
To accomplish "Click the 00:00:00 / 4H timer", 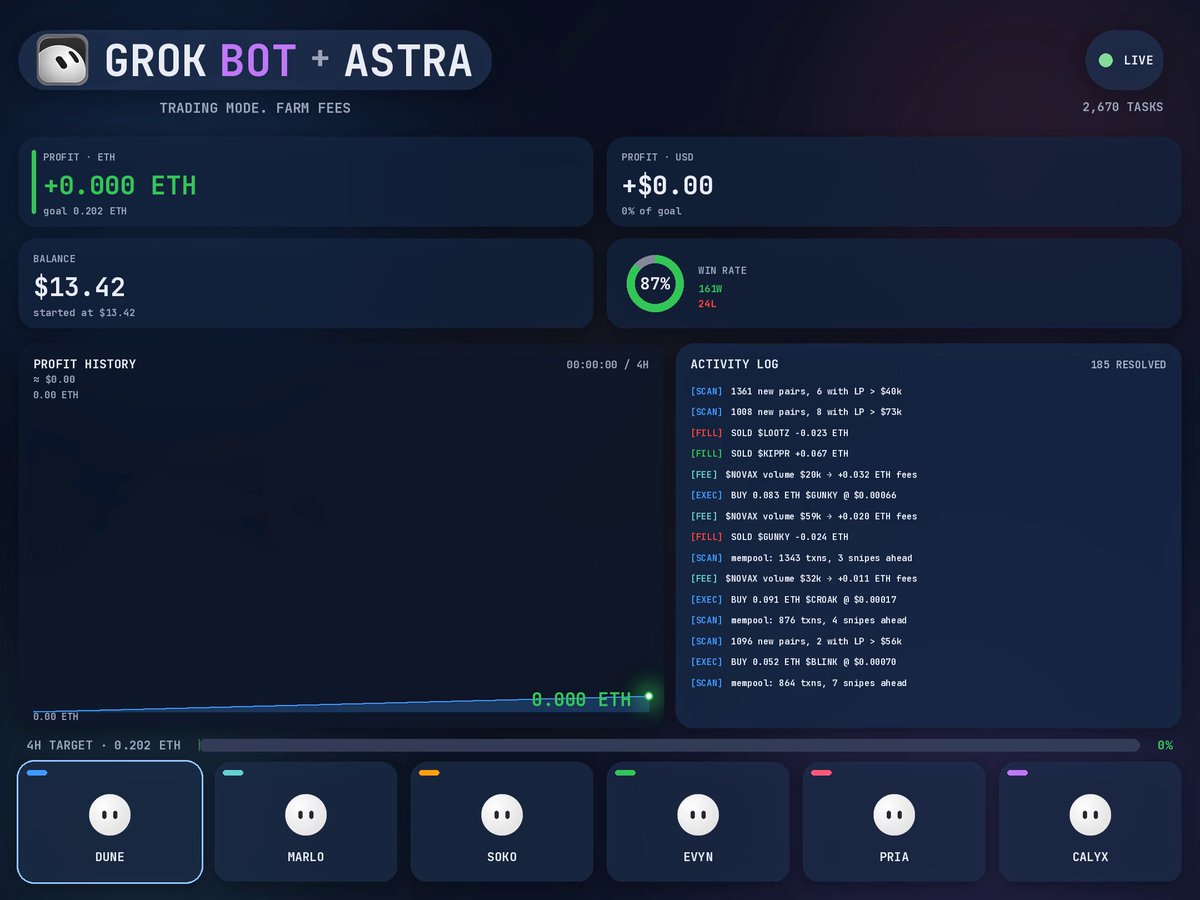I will (607, 365).
